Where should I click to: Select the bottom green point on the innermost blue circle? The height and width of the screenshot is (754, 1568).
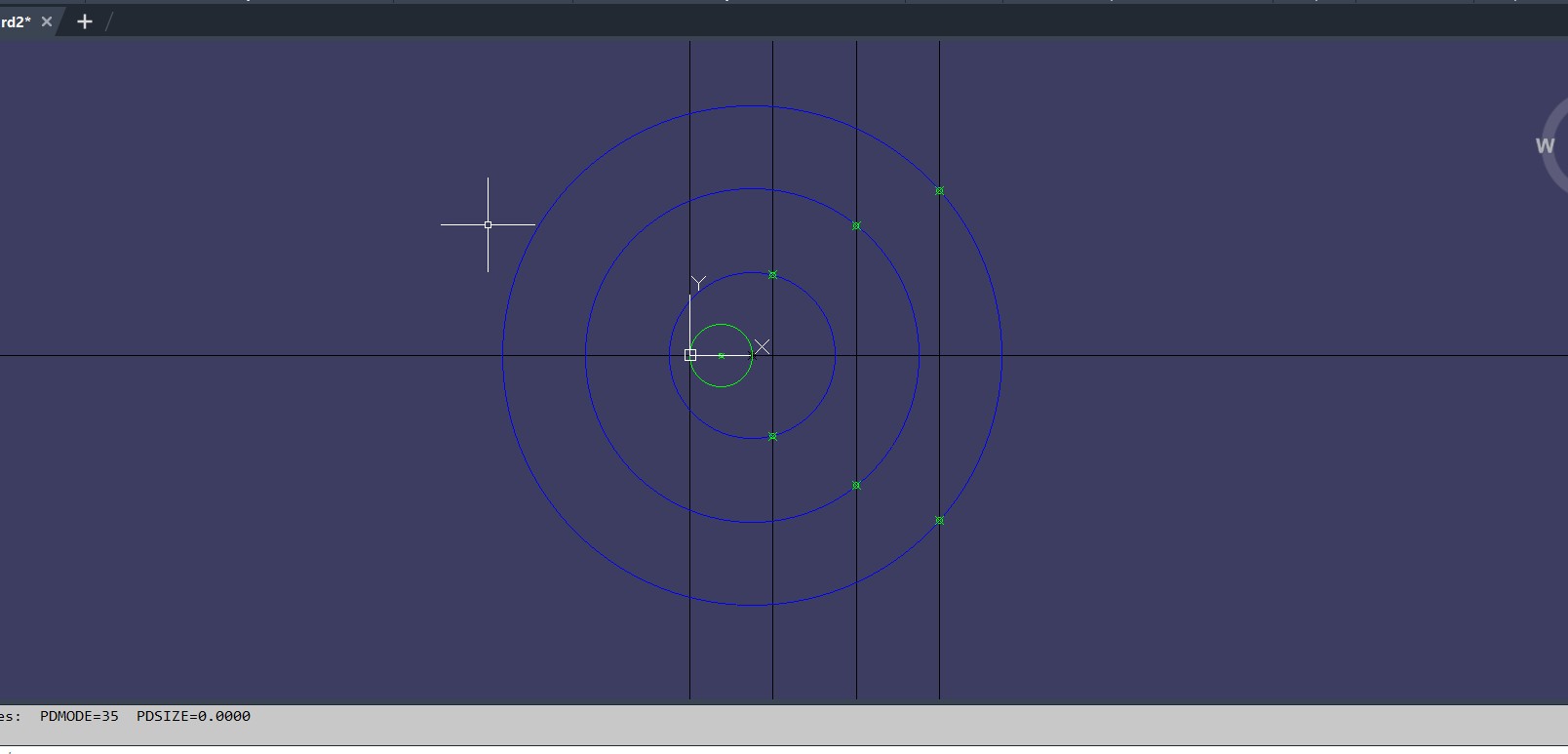click(x=773, y=437)
